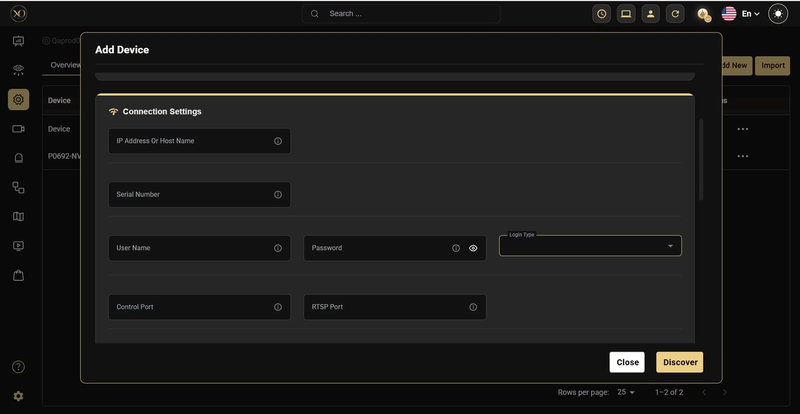
Task: Switch to the Overview tab
Action: 65,65
